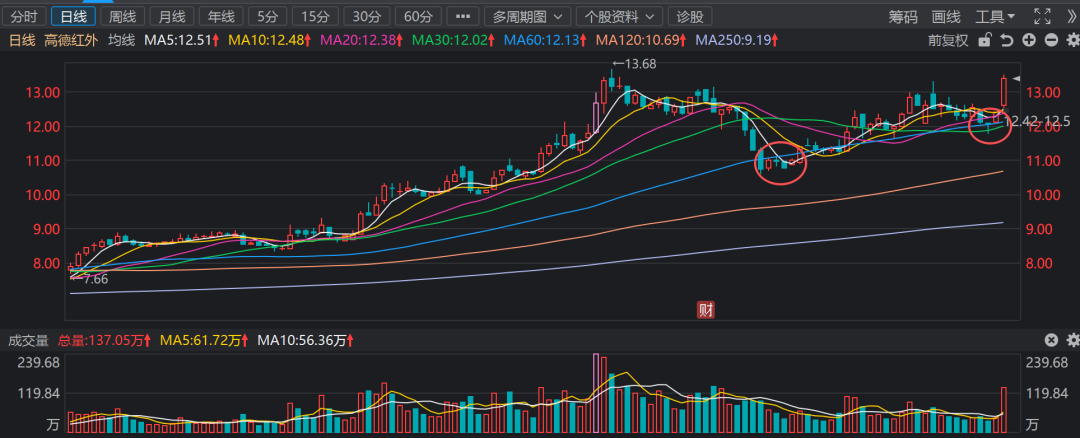The image size is (1080, 438).
Task: Toggle the 前复权 price adjustment
Action: pyautogui.click(x=948, y=40)
